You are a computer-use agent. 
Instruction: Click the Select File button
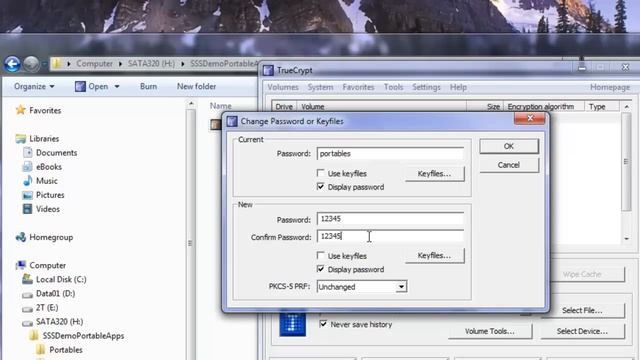[x=582, y=310]
